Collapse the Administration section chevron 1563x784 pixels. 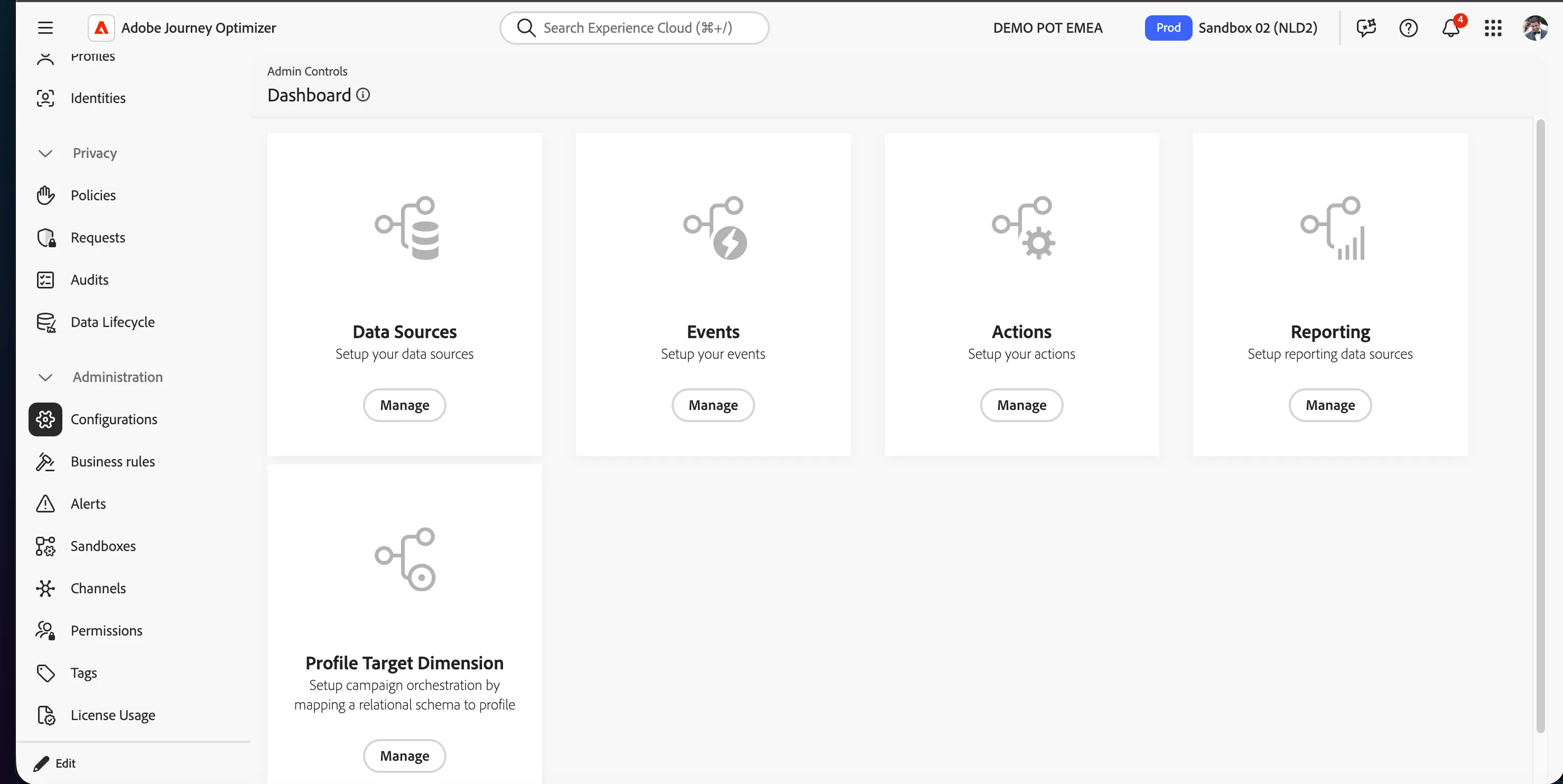pos(45,377)
